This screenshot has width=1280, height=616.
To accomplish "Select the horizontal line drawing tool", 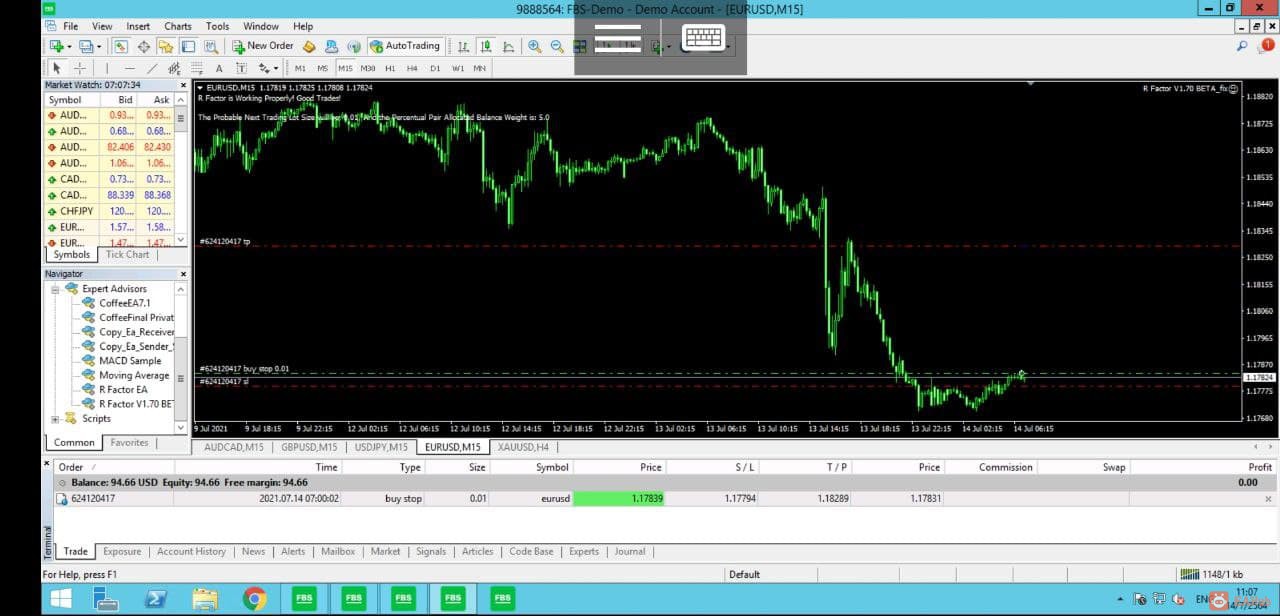I will tap(128, 68).
